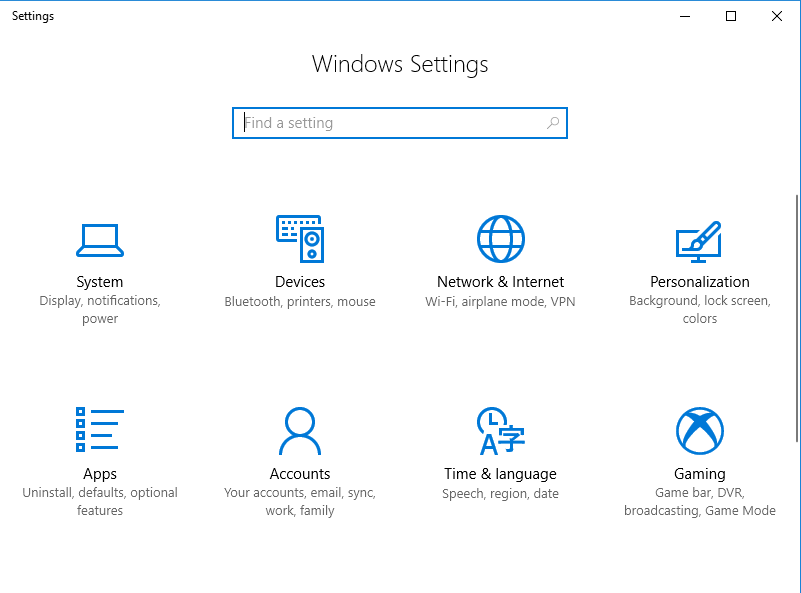This screenshot has width=801, height=593.
Task: Open the System laptop icon
Action: pos(100,240)
